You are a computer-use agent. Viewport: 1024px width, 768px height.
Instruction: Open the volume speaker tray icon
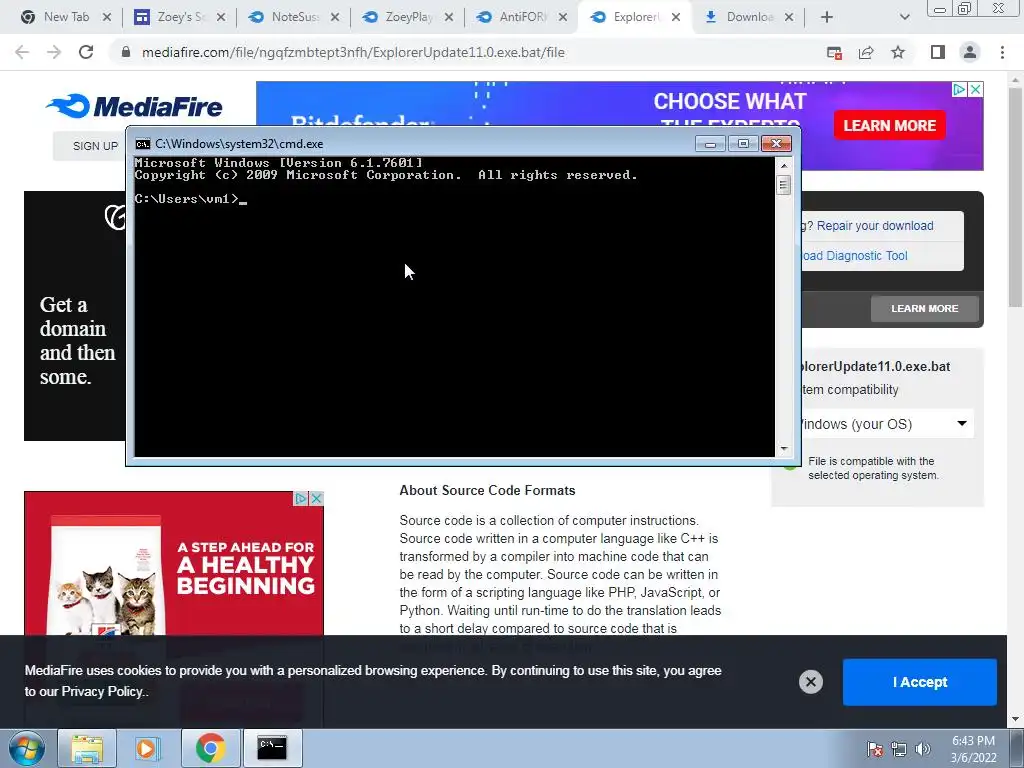click(x=922, y=749)
